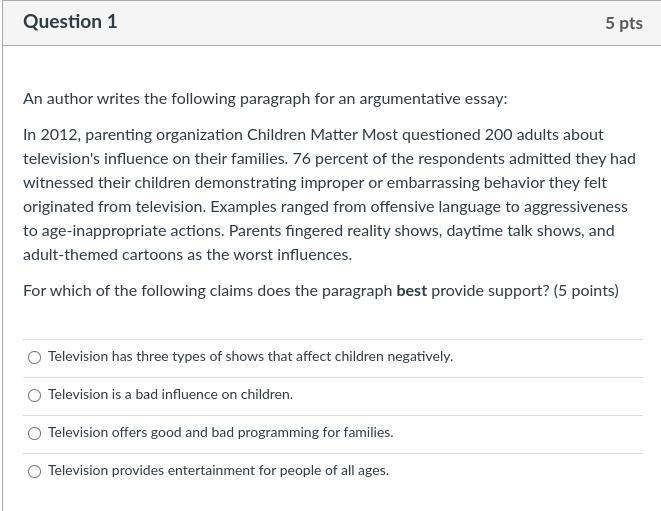The width and height of the screenshot is (661, 511).
Task: Choose radio for 'good and bad programming'
Action: (x=35, y=433)
